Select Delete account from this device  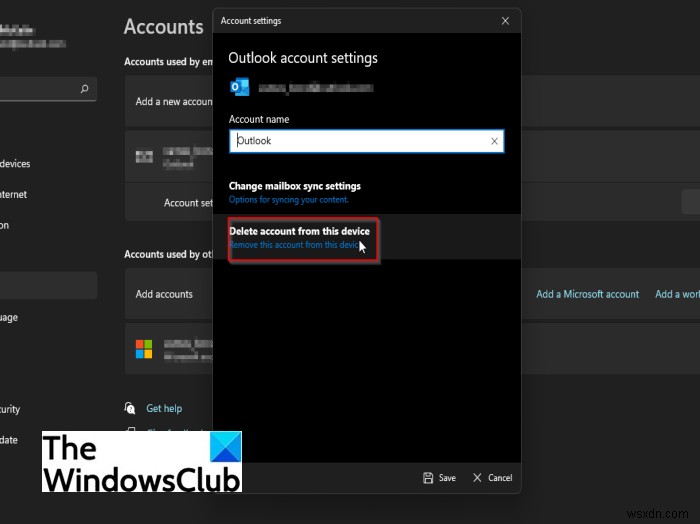pos(300,231)
